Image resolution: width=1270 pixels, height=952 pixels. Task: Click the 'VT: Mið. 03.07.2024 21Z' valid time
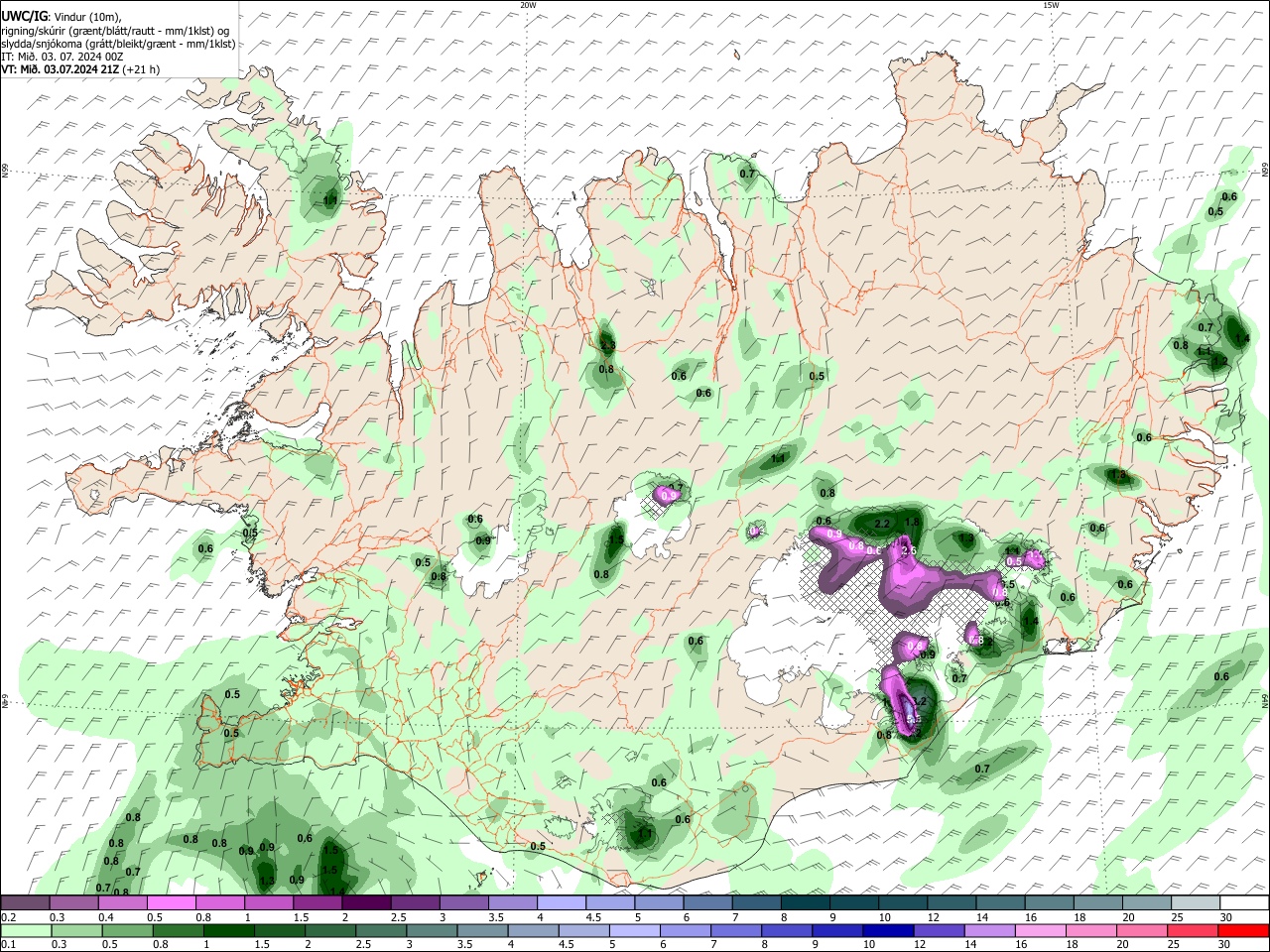point(61,69)
